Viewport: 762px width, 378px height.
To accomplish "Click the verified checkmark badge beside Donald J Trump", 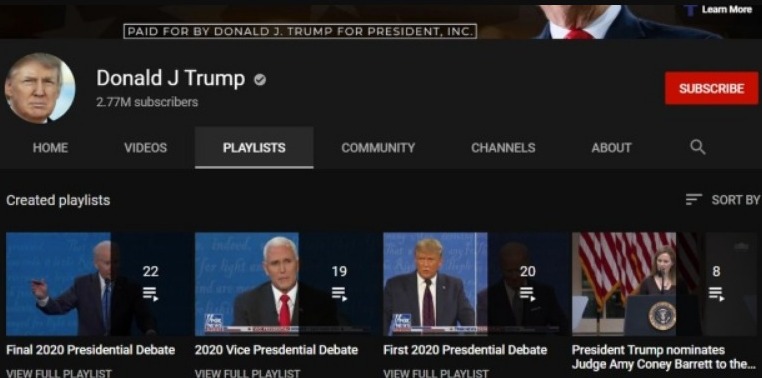I will pyautogui.click(x=260, y=80).
